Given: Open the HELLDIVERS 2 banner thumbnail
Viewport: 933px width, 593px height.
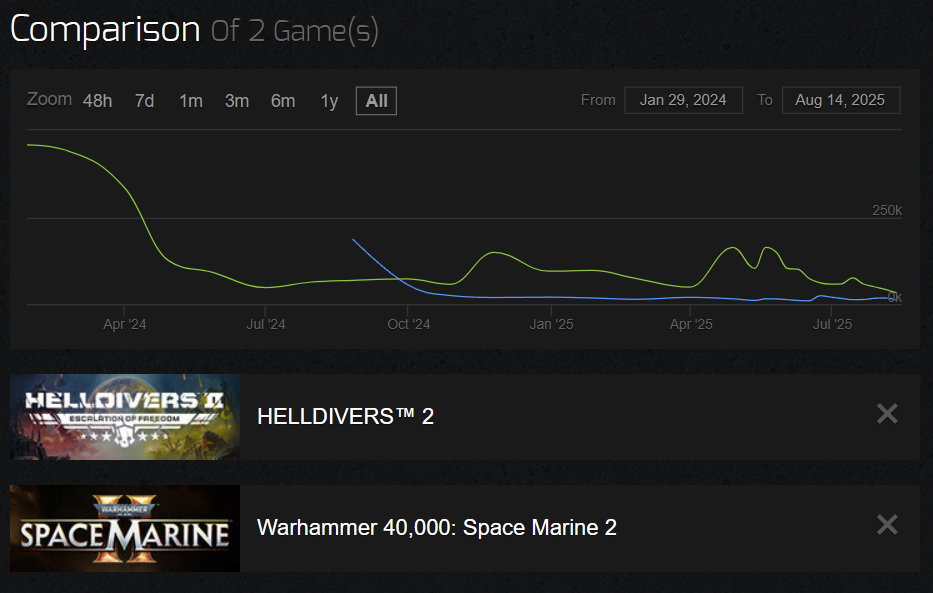Looking at the screenshot, I should pyautogui.click(x=125, y=417).
